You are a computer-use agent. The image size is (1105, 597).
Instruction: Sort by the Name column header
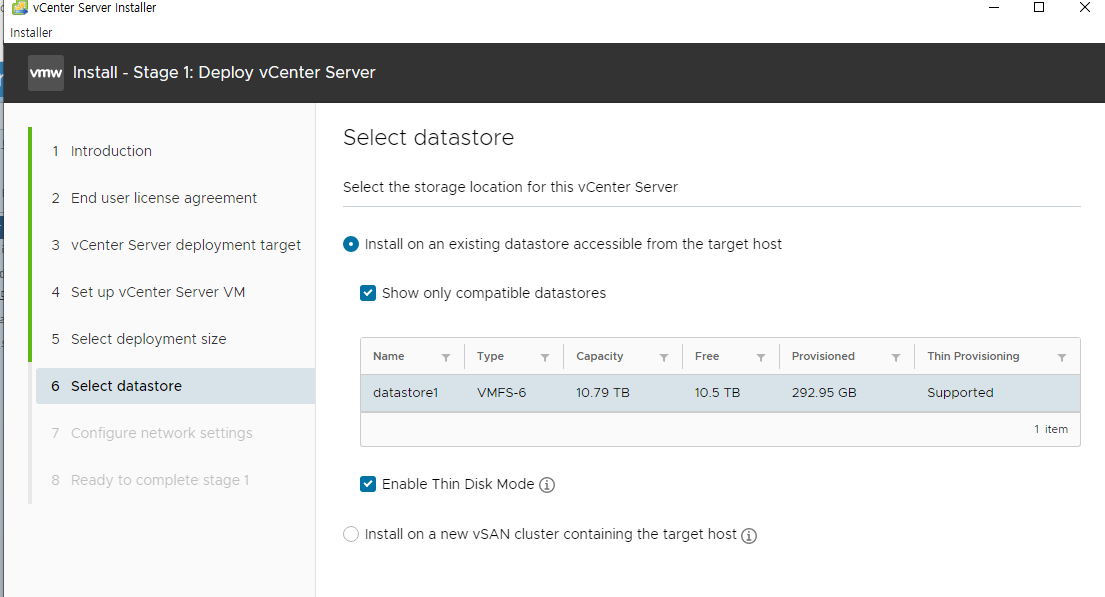[389, 356]
